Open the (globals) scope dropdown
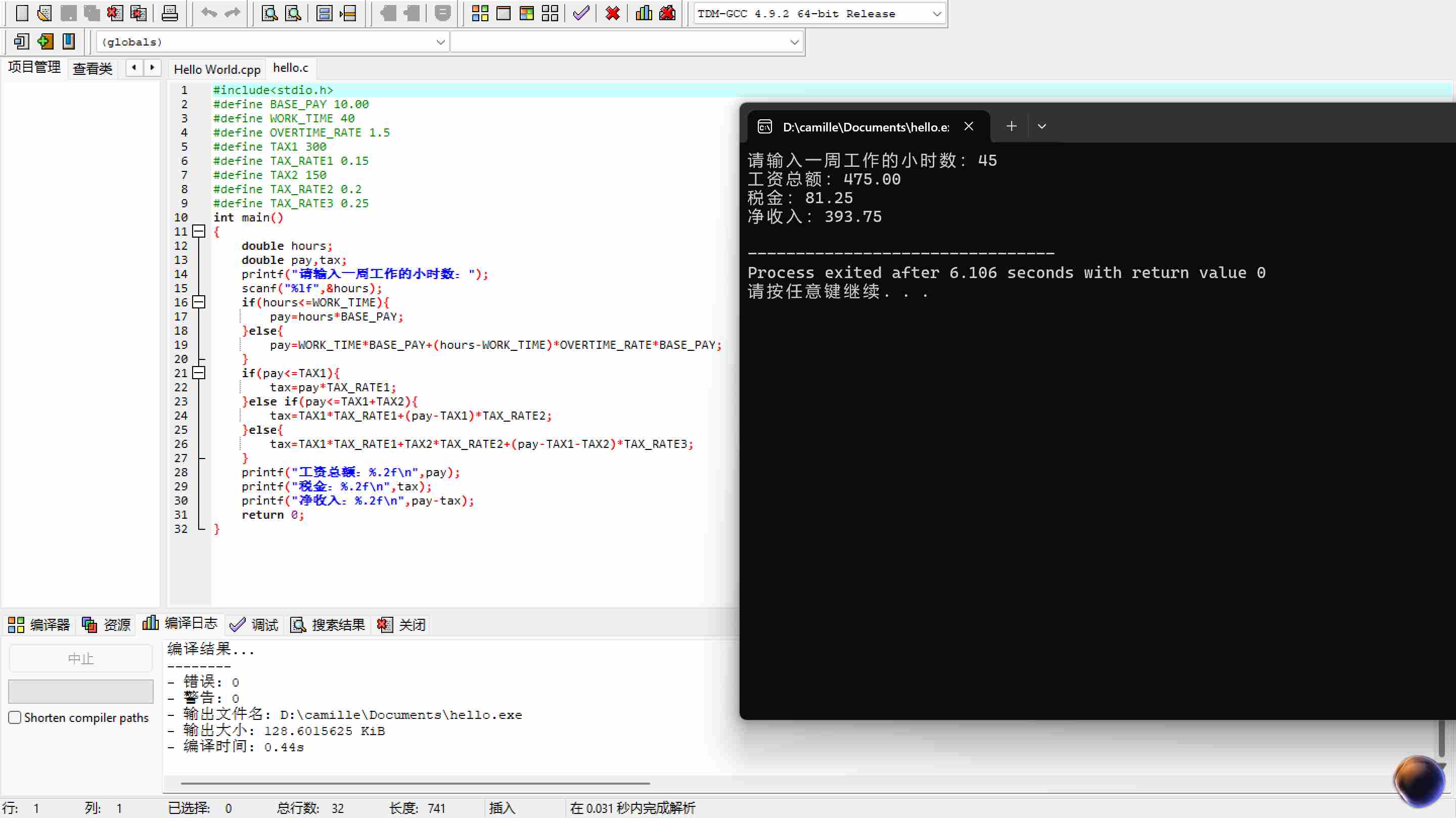This screenshot has width=1456, height=818. tap(440, 42)
